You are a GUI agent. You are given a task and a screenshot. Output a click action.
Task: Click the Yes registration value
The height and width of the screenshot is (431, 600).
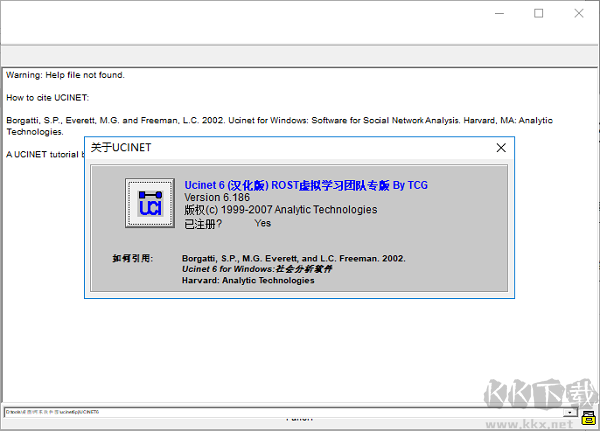click(262, 223)
